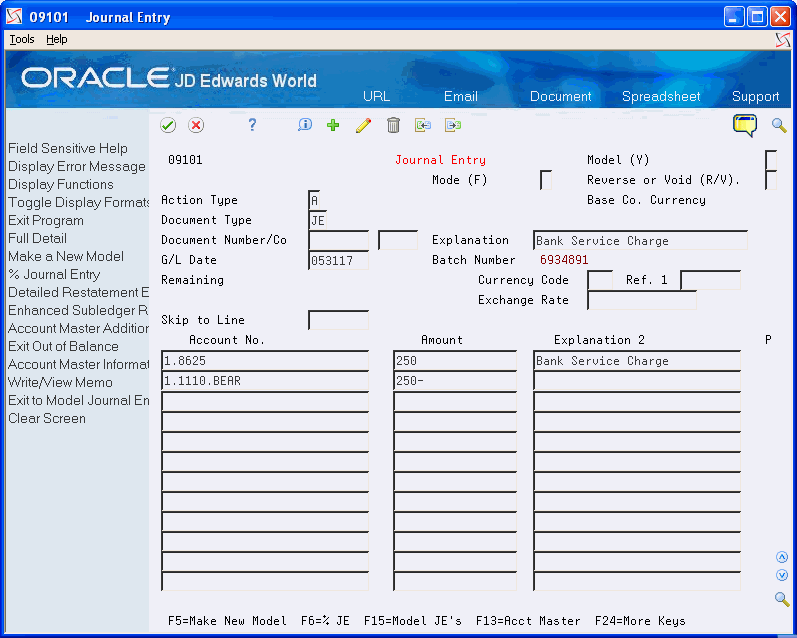Click the Reverse or Void field

coord(771,180)
